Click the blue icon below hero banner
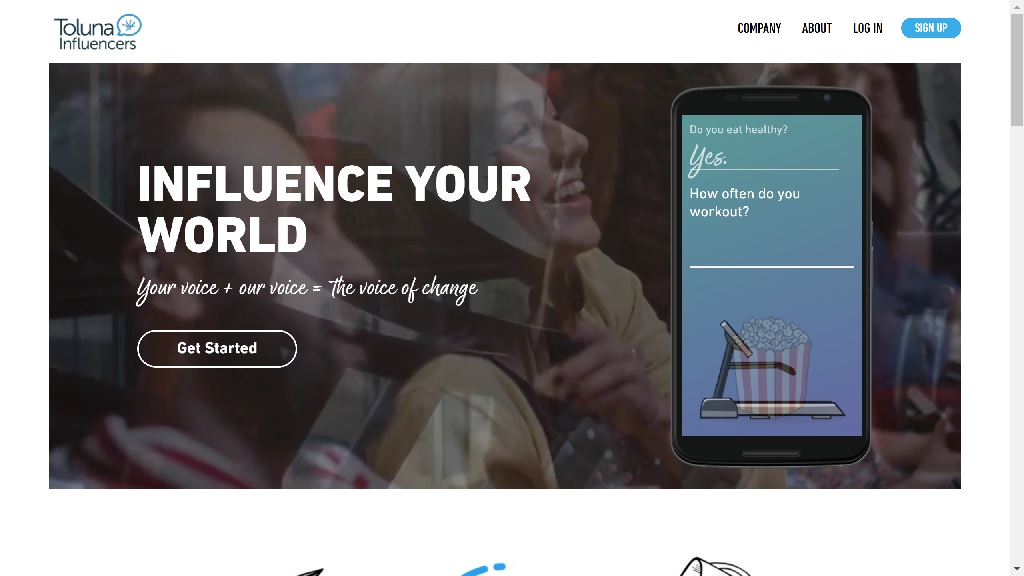Viewport: 1024px width, 576px height. (483, 569)
